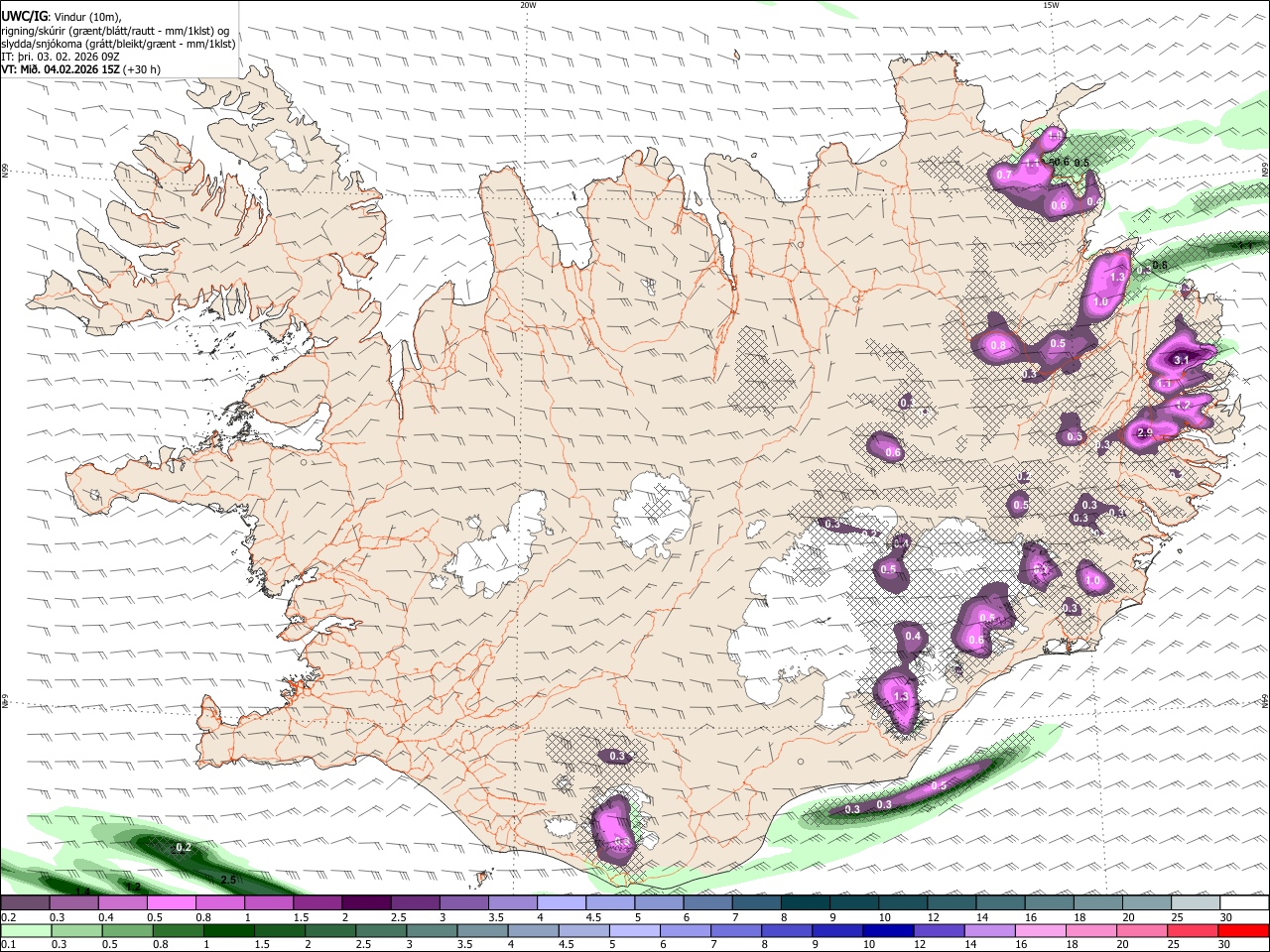Click the rain legend swatch labeled 25
Viewport: 1270px width, 952px height.
pyautogui.click(x=1193, y=931)
